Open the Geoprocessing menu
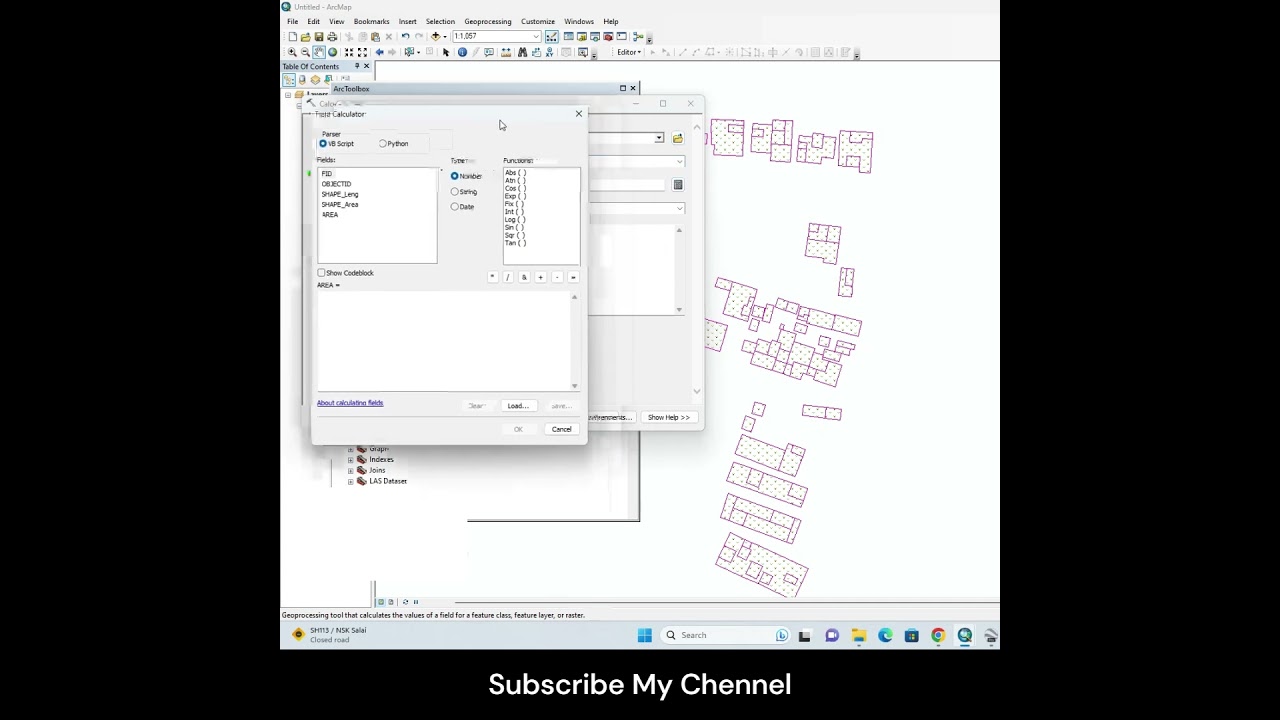Screen dimensions: 1280x720 (x=488, y=21)
